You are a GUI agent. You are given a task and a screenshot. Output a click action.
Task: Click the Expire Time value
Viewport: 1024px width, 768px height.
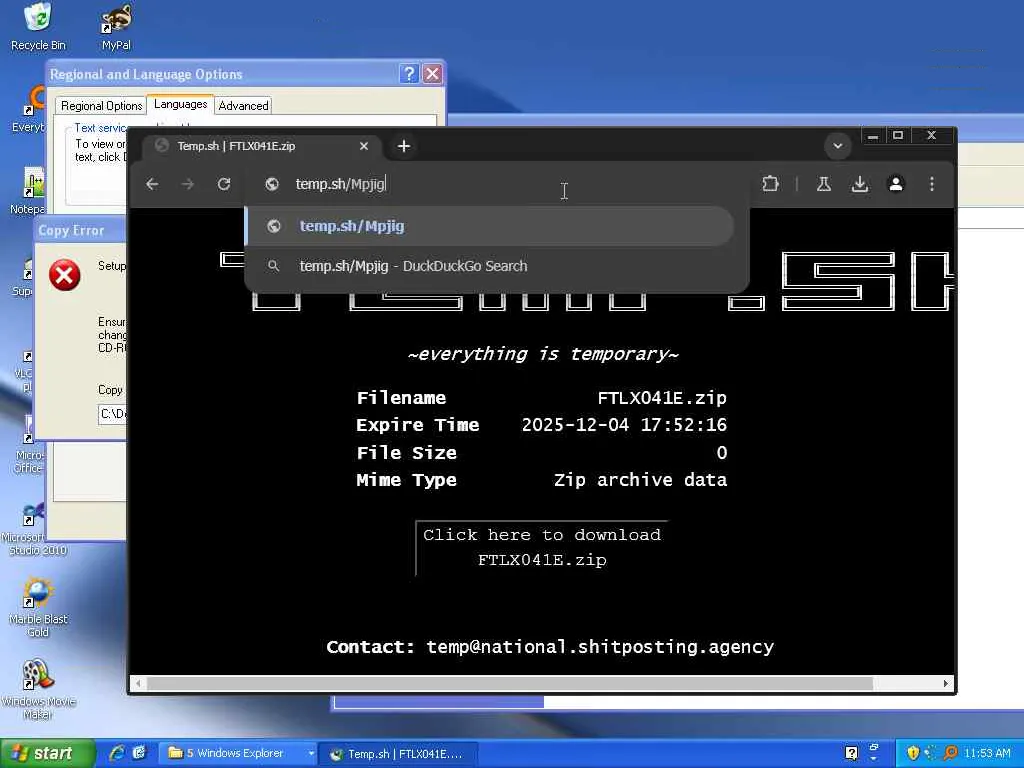click(624, 425)
